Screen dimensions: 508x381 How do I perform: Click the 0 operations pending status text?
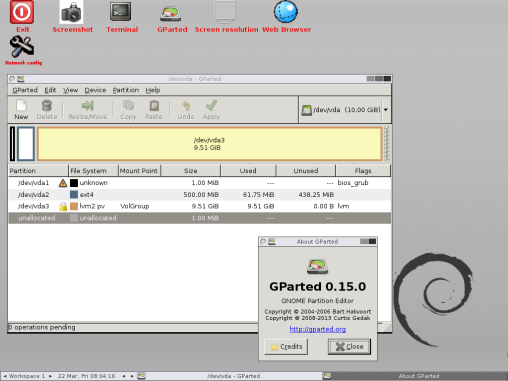pyautogui.click(x=42, y=327)
